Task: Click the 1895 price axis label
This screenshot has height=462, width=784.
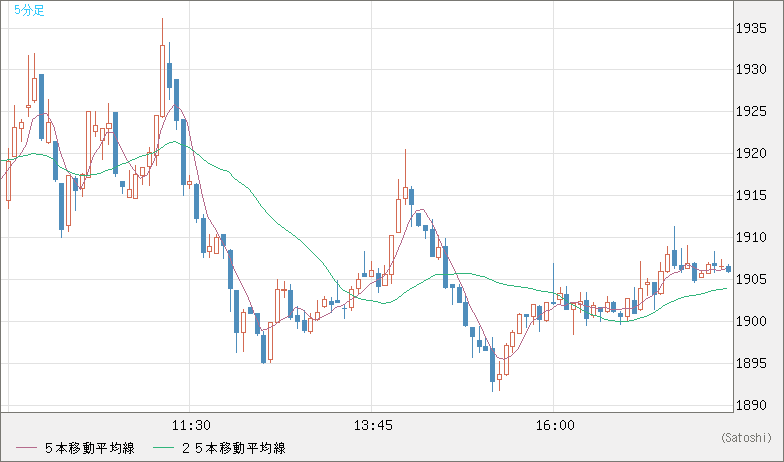Action: [751, 363]
